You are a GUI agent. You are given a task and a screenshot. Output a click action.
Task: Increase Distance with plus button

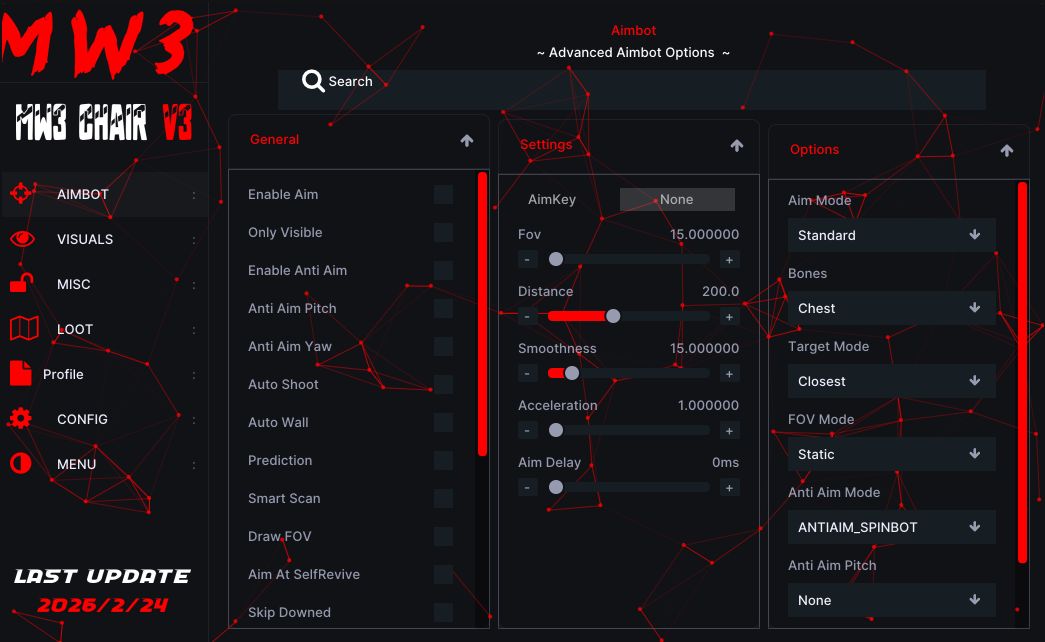(729, 317)
